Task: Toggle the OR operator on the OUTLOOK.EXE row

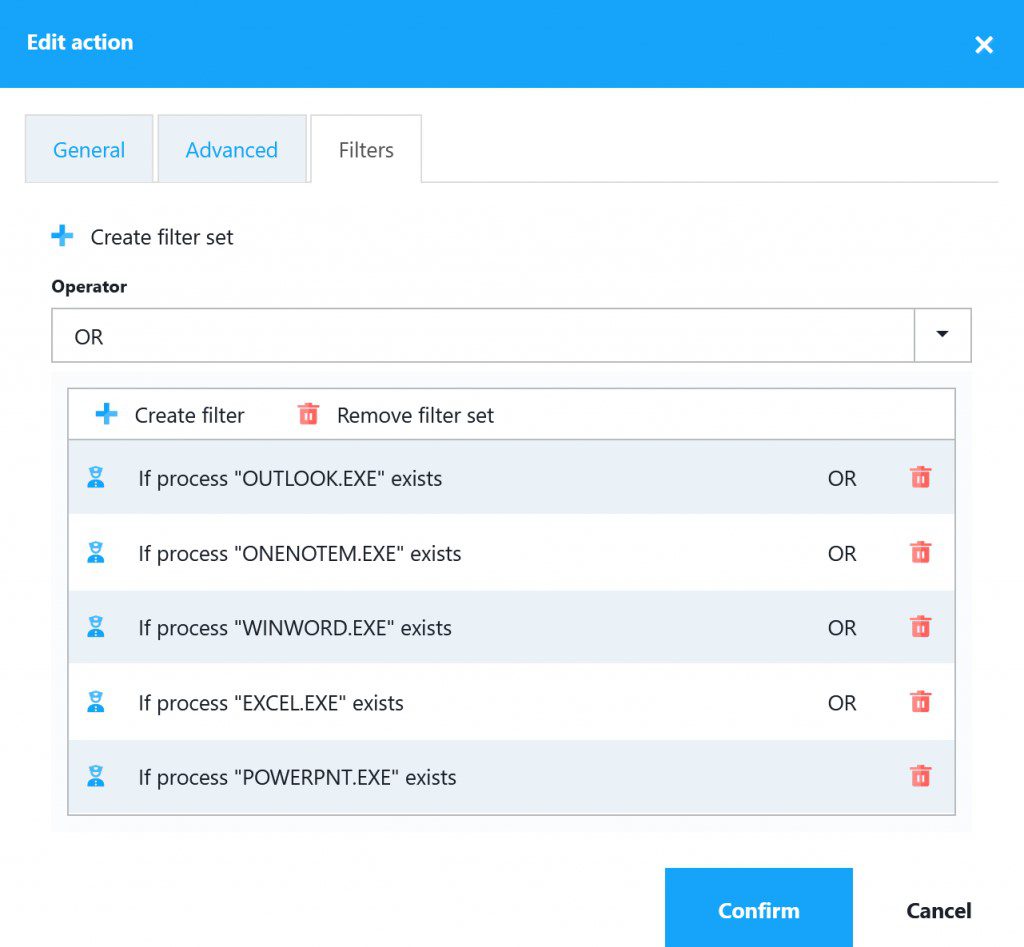Action: click(x=842, y=479)
